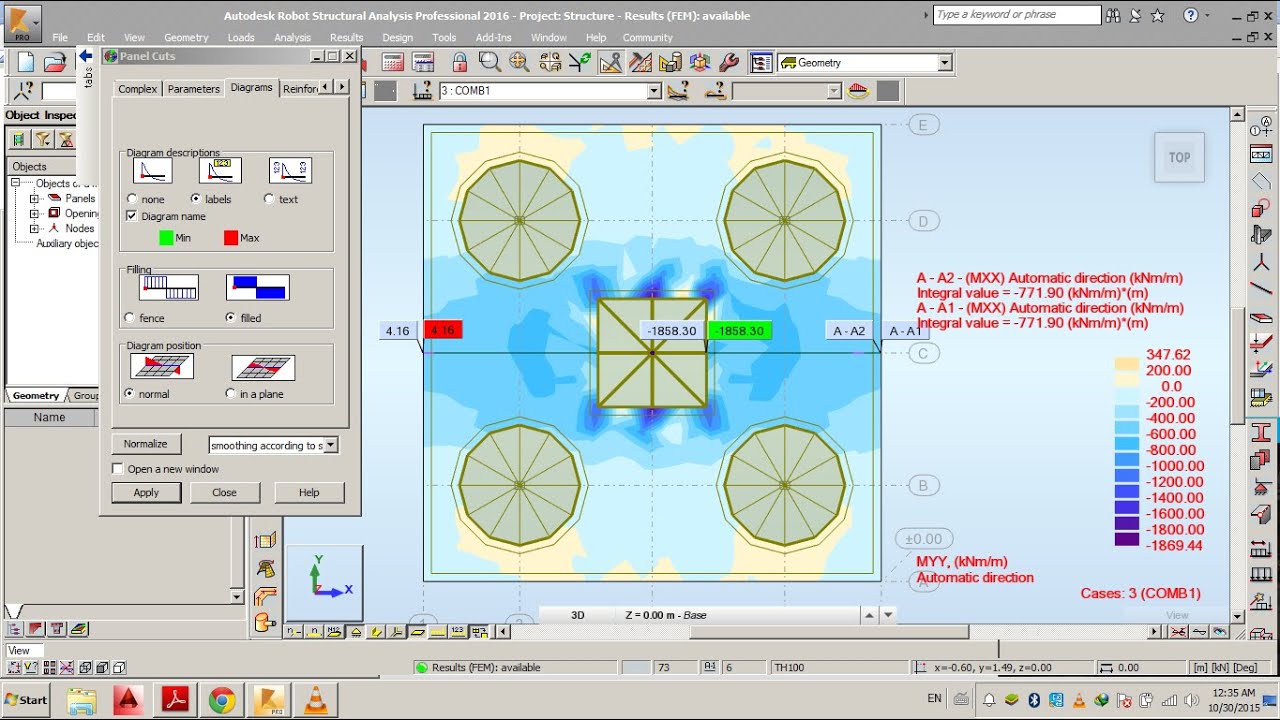Open Adobe Reader taskbar icon
The width and height of the screenshot is (1280, 720).
point(175,700)
